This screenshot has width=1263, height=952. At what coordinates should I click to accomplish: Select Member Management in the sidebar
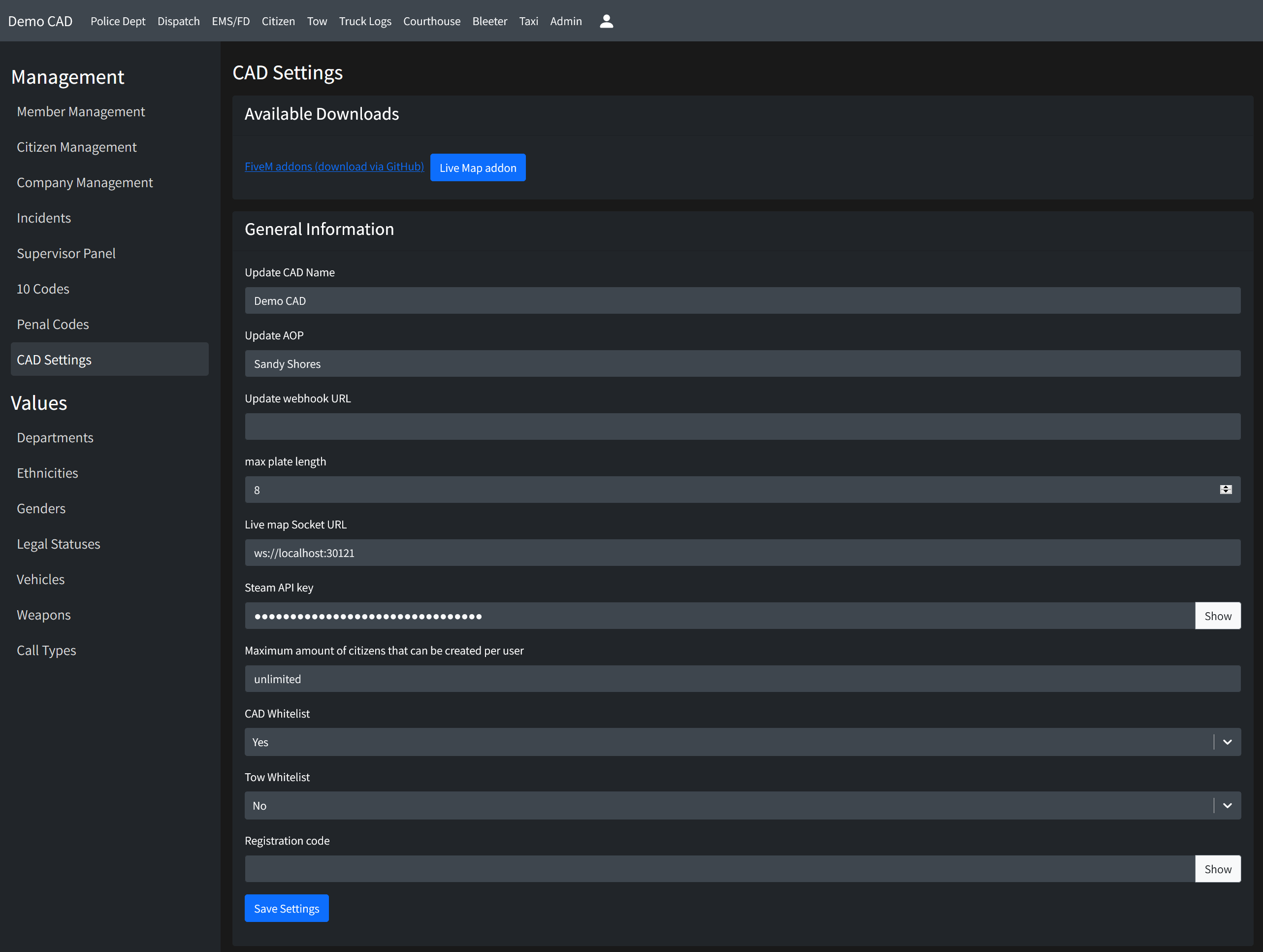pos(81,111)
